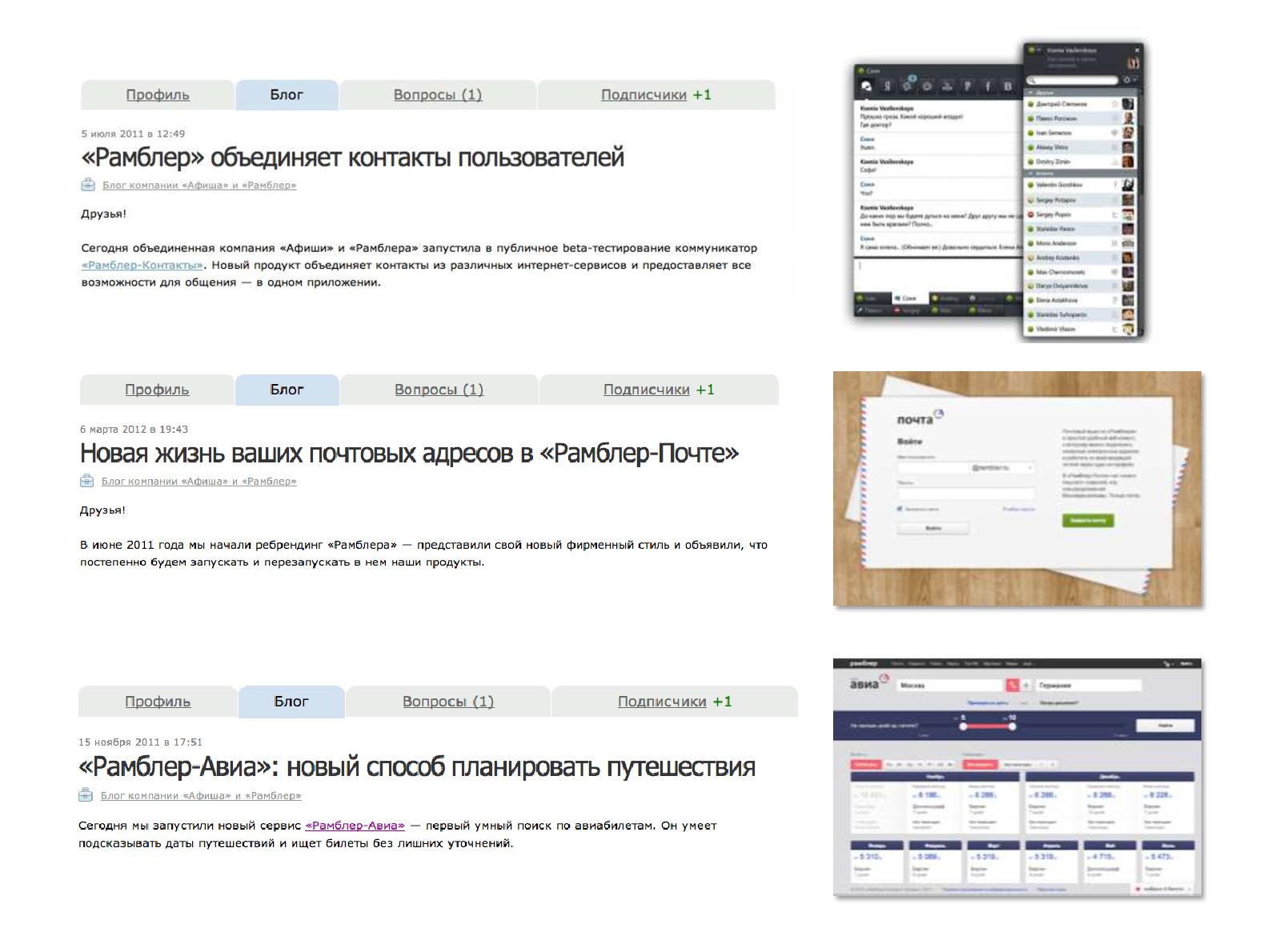1271x952 pixels.
Task: Click the date 15 ноября 2011 в 17:51
Action: (x=140, y=742)
